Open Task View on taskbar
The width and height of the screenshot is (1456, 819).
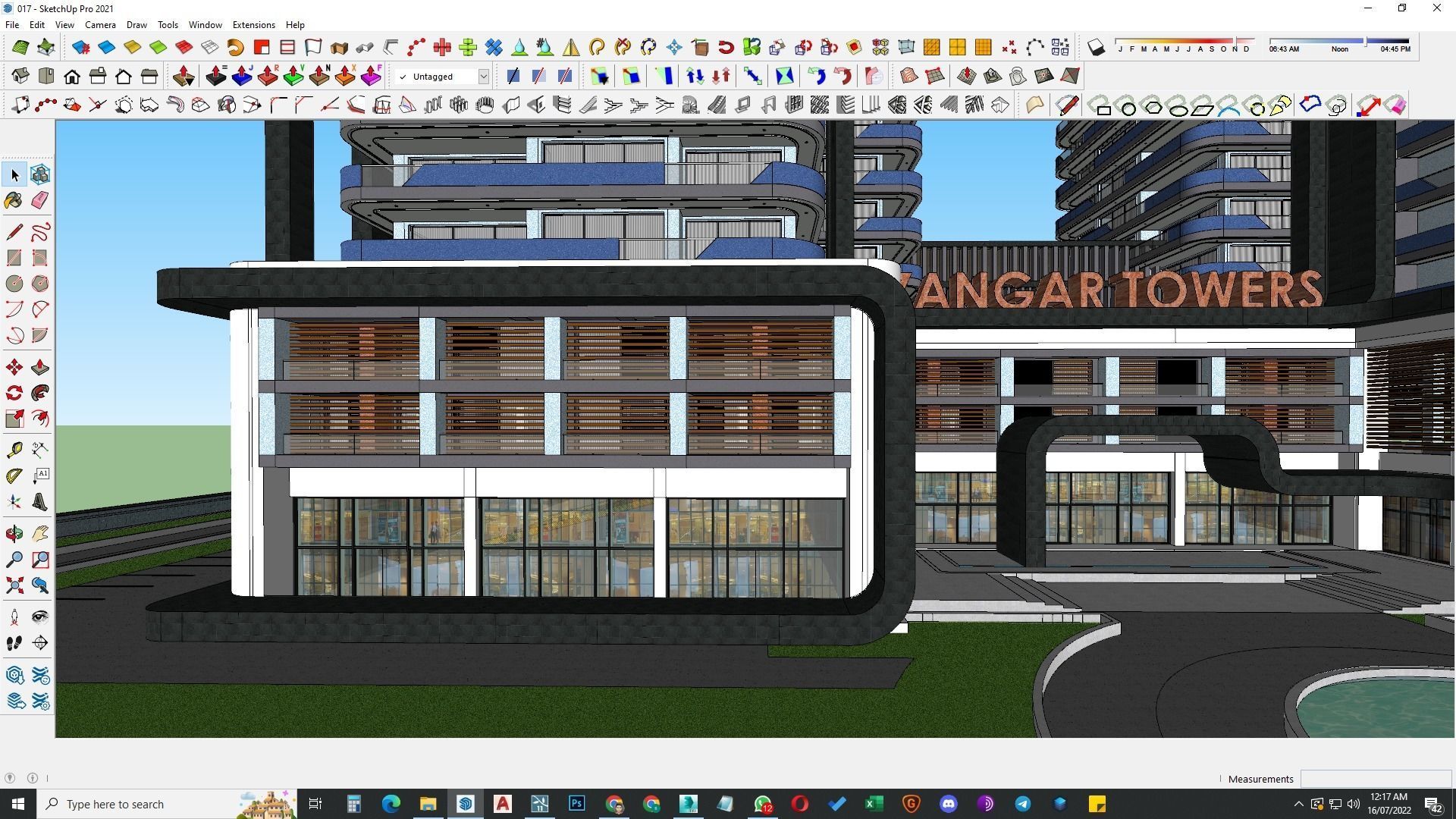pyautogui.click(x=315, y=804)
